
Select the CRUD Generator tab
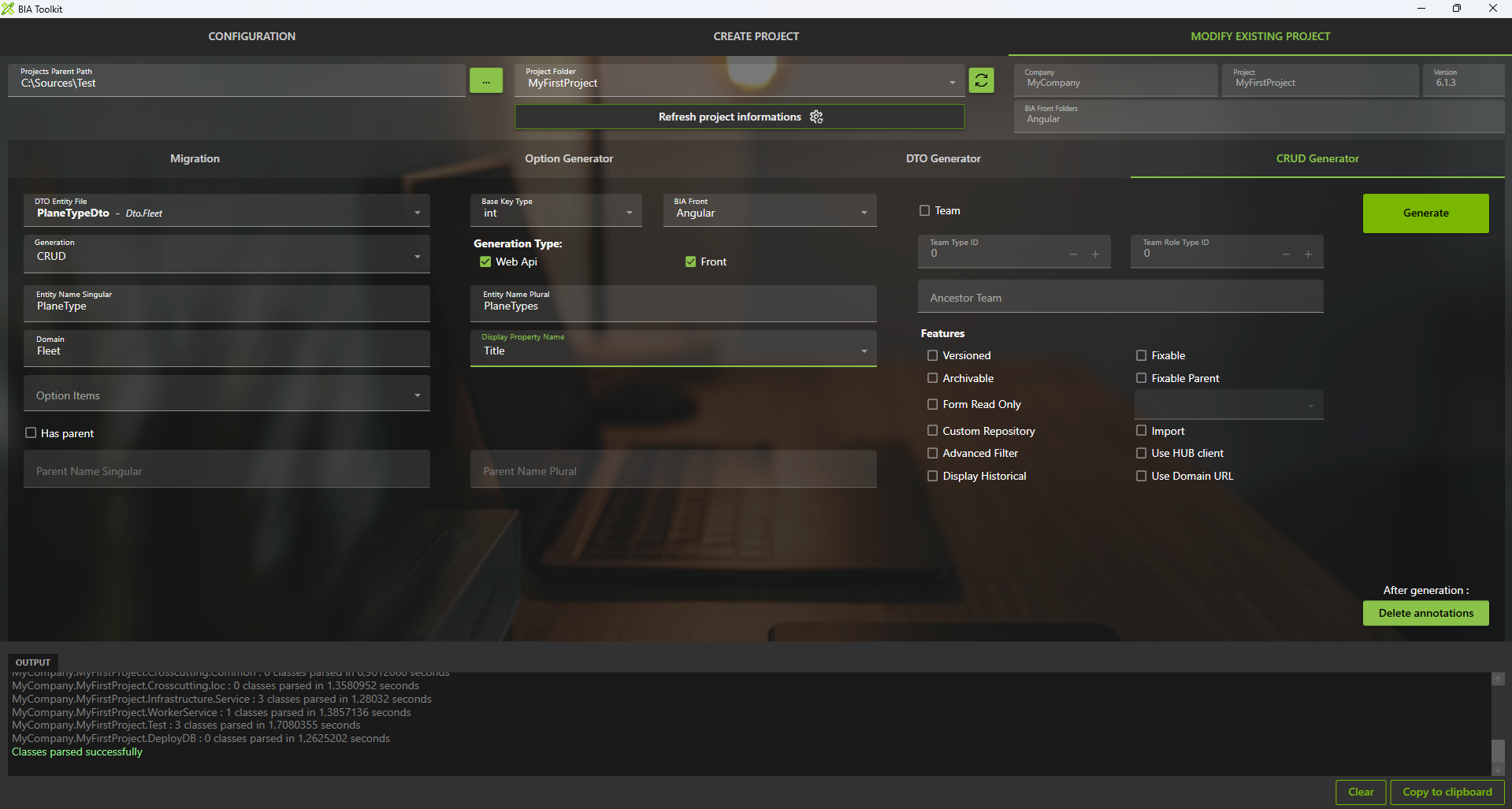click(x=1317, y=158)
